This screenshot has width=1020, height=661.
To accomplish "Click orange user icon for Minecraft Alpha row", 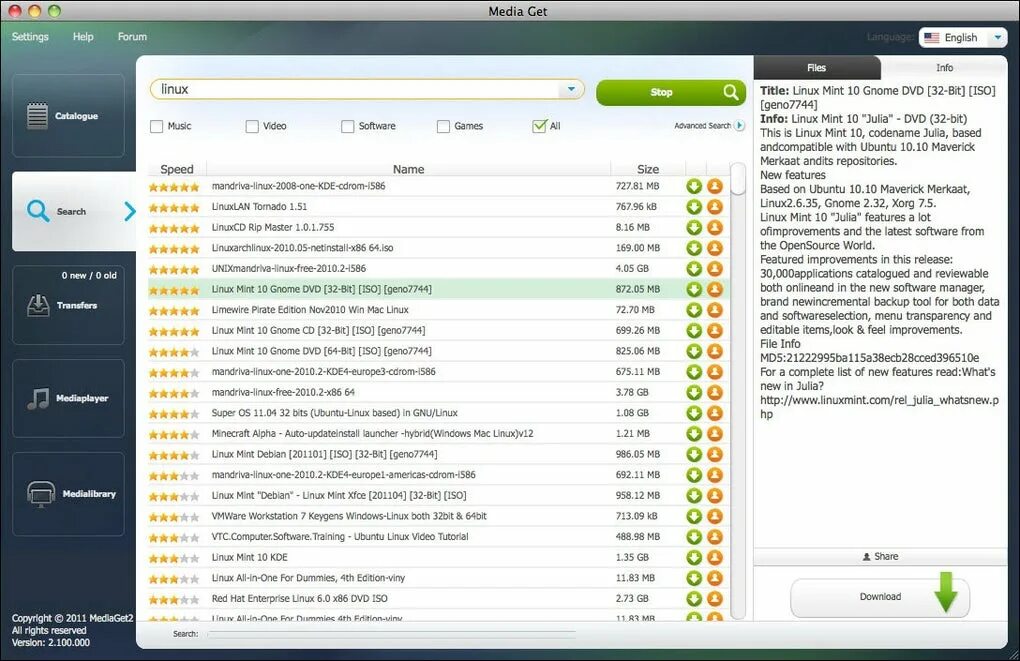I will (715, 434).
